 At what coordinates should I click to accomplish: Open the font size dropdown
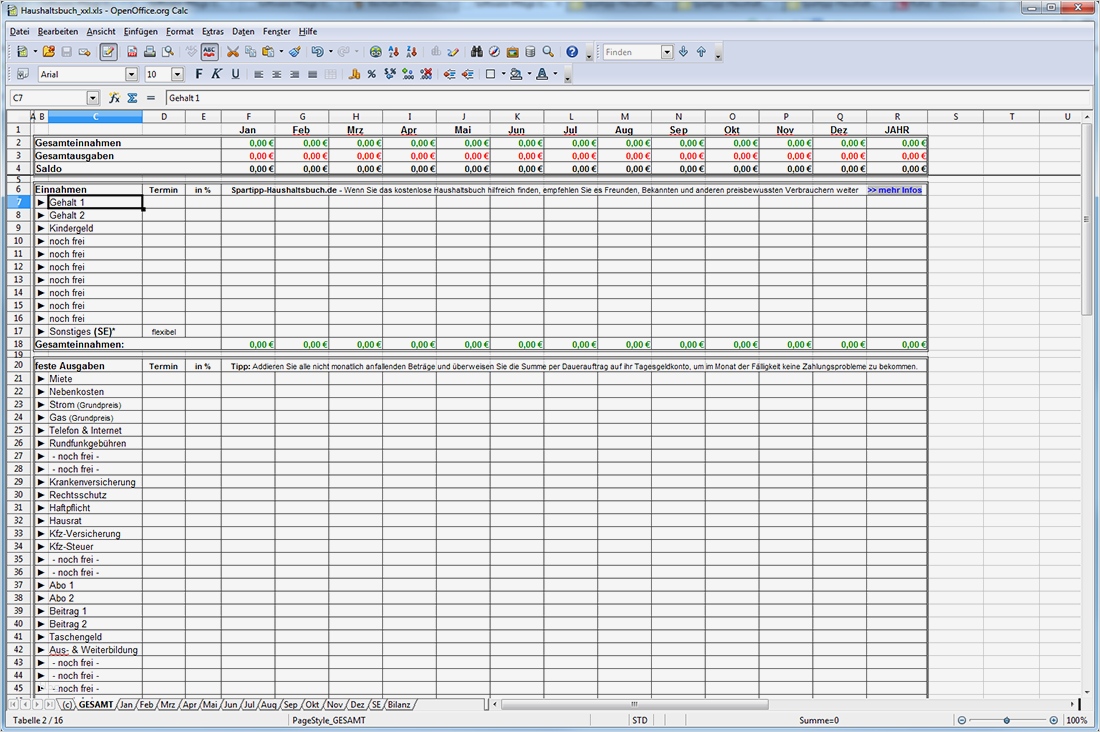177,74
